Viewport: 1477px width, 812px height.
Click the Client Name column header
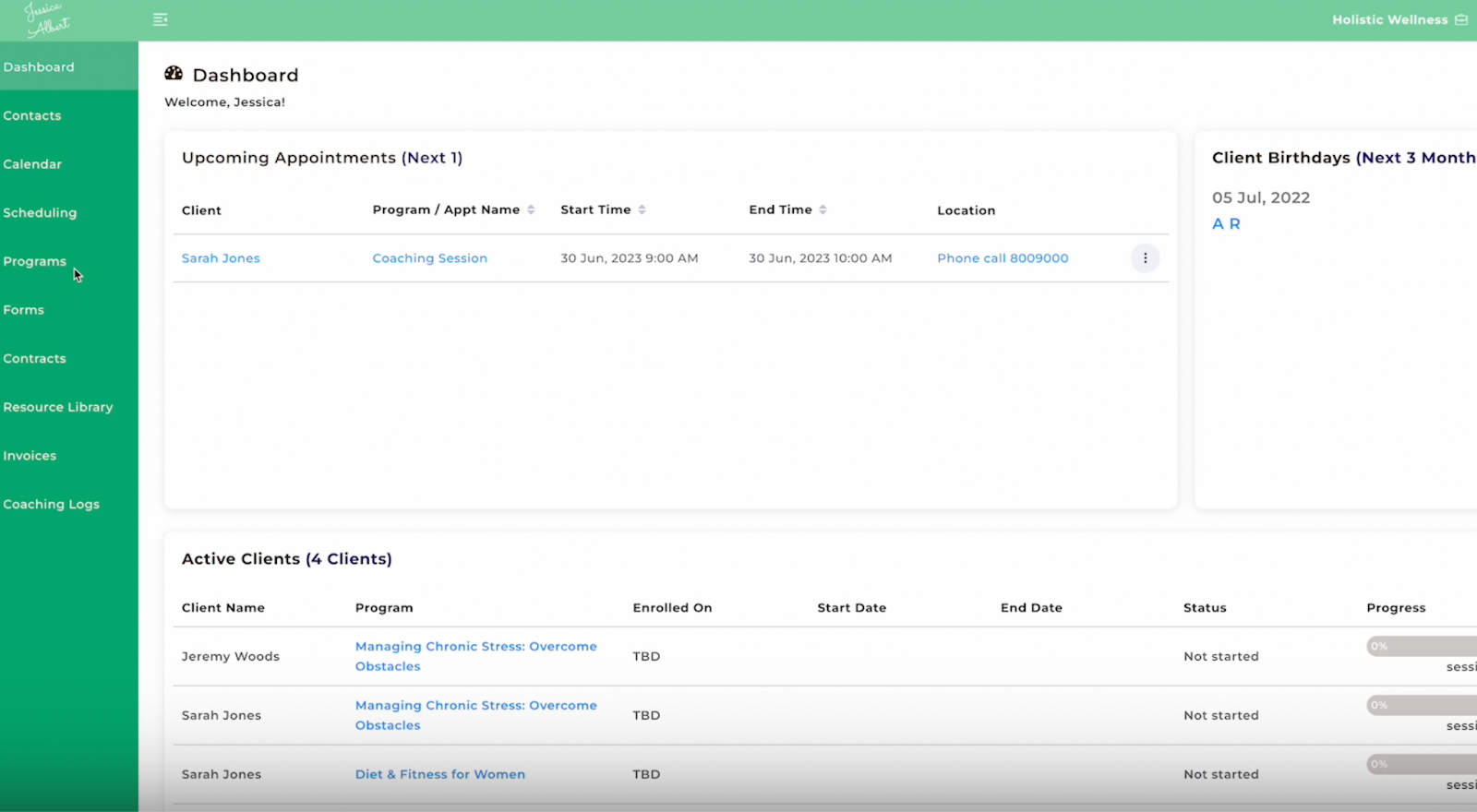(223, 608)
